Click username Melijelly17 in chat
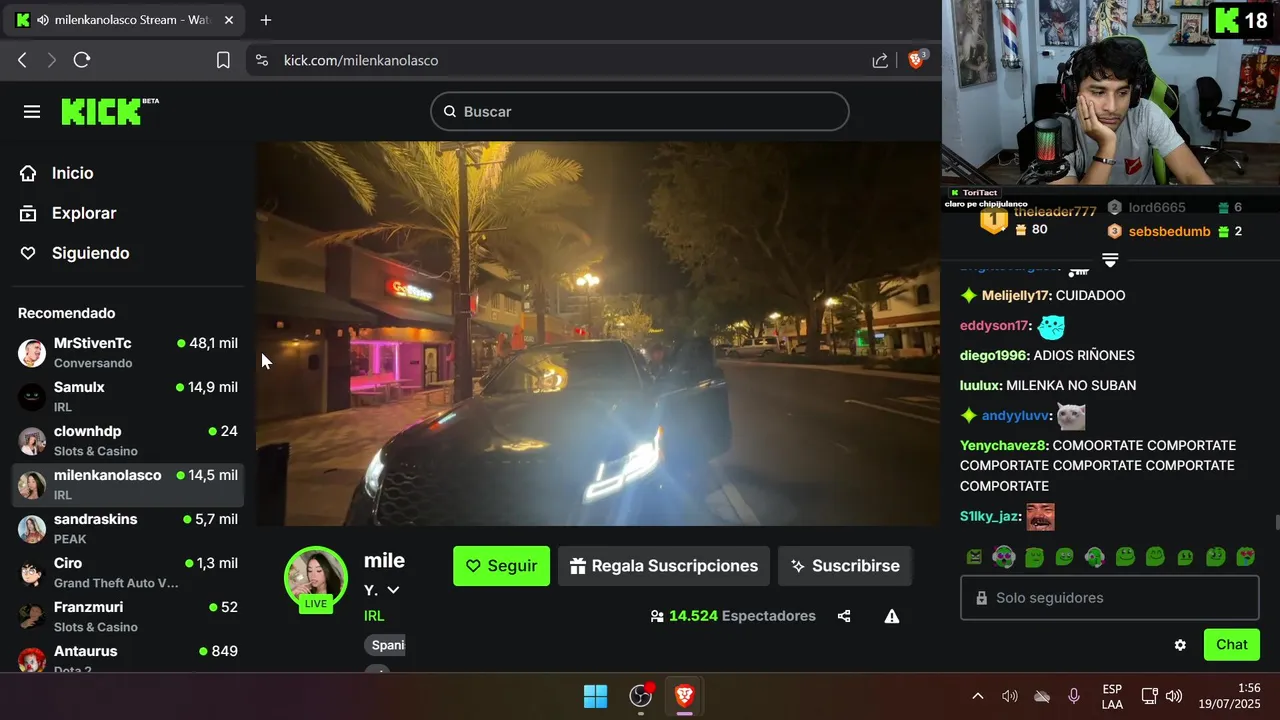 (1016, 296)
